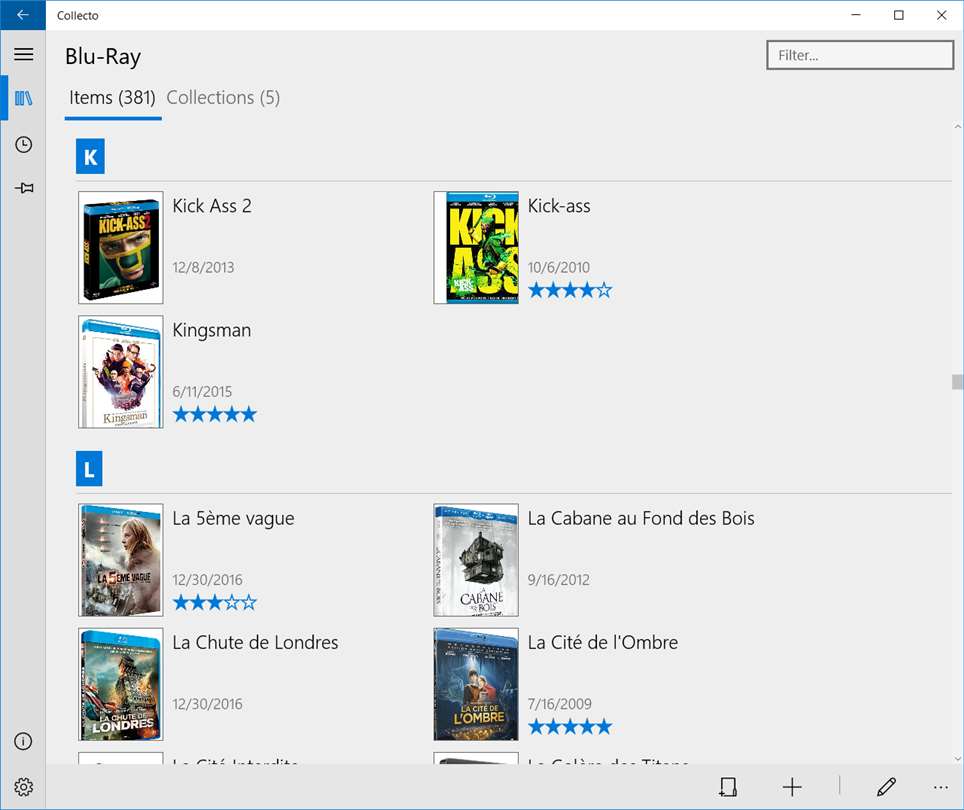Open the library collections sidebar icon

[23, 98]
